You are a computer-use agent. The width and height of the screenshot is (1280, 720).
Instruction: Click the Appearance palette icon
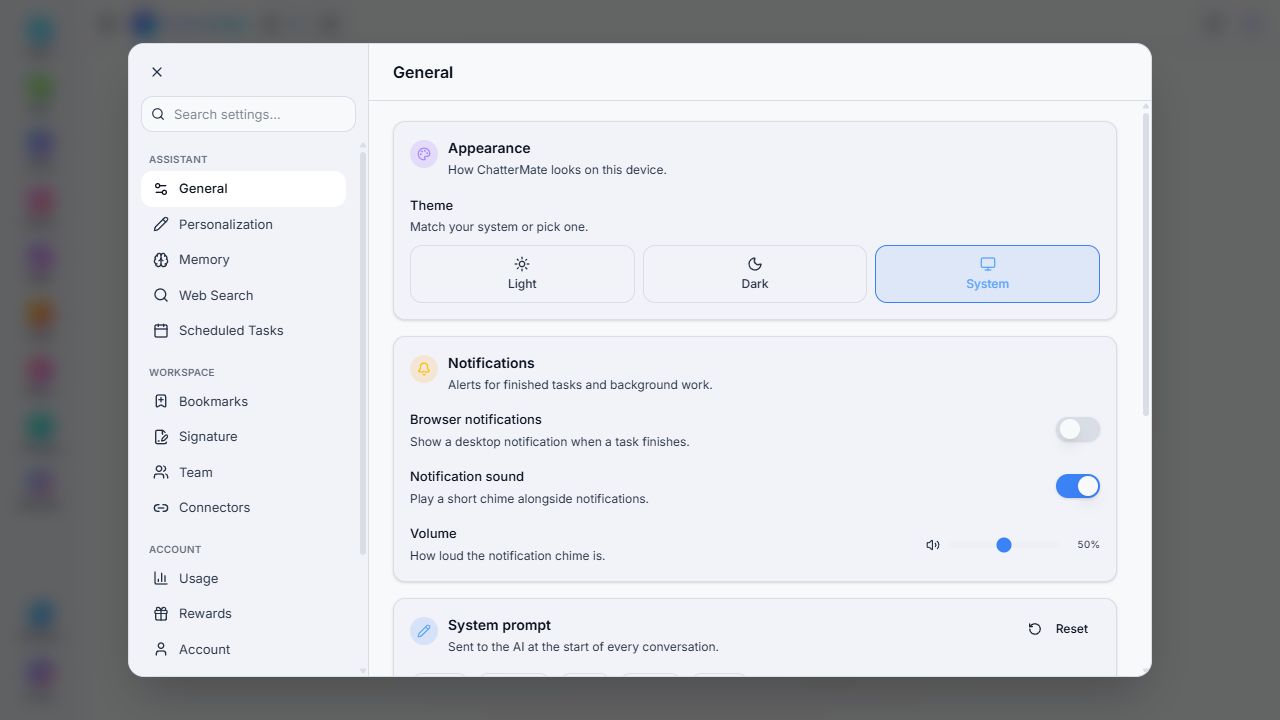pyautogui.click(x=424, y=154)
